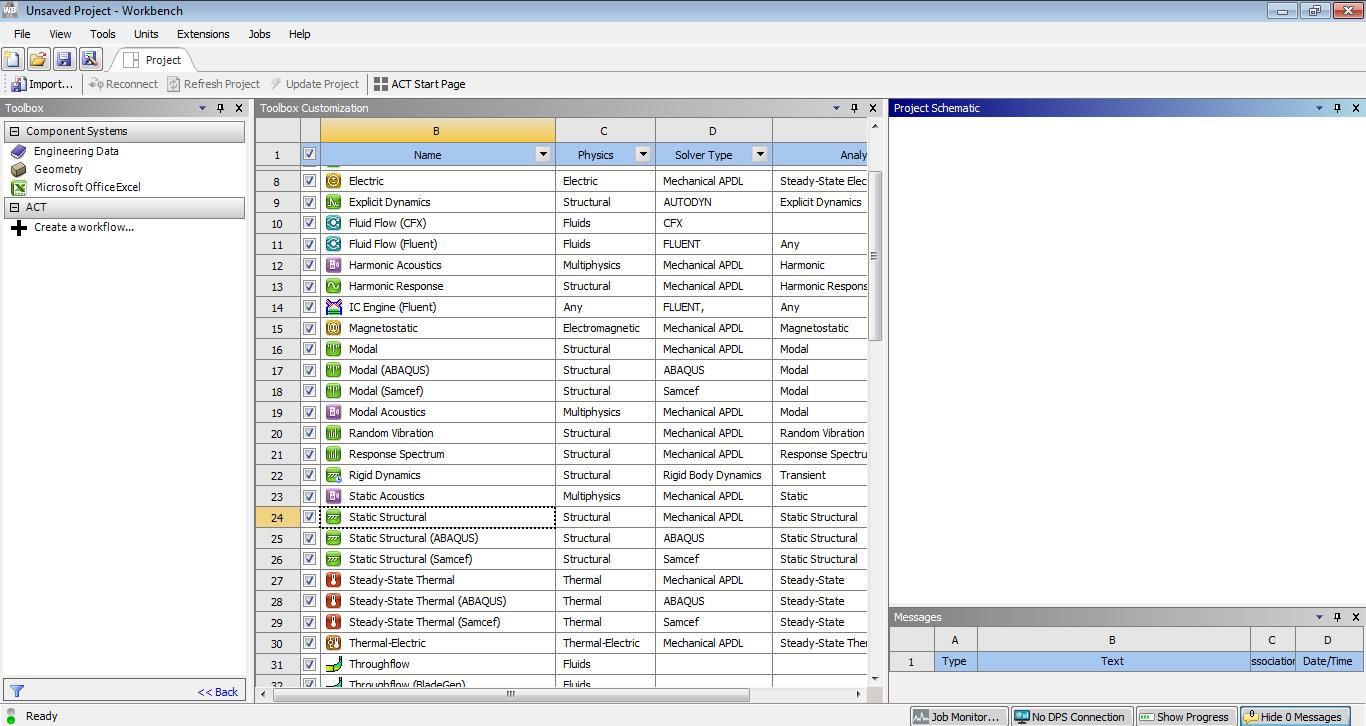Screen dimensions: 1366x726
Task: Toggle the select-all checkbox in header row
Action: pyautogui.click(x=309, y=154)
